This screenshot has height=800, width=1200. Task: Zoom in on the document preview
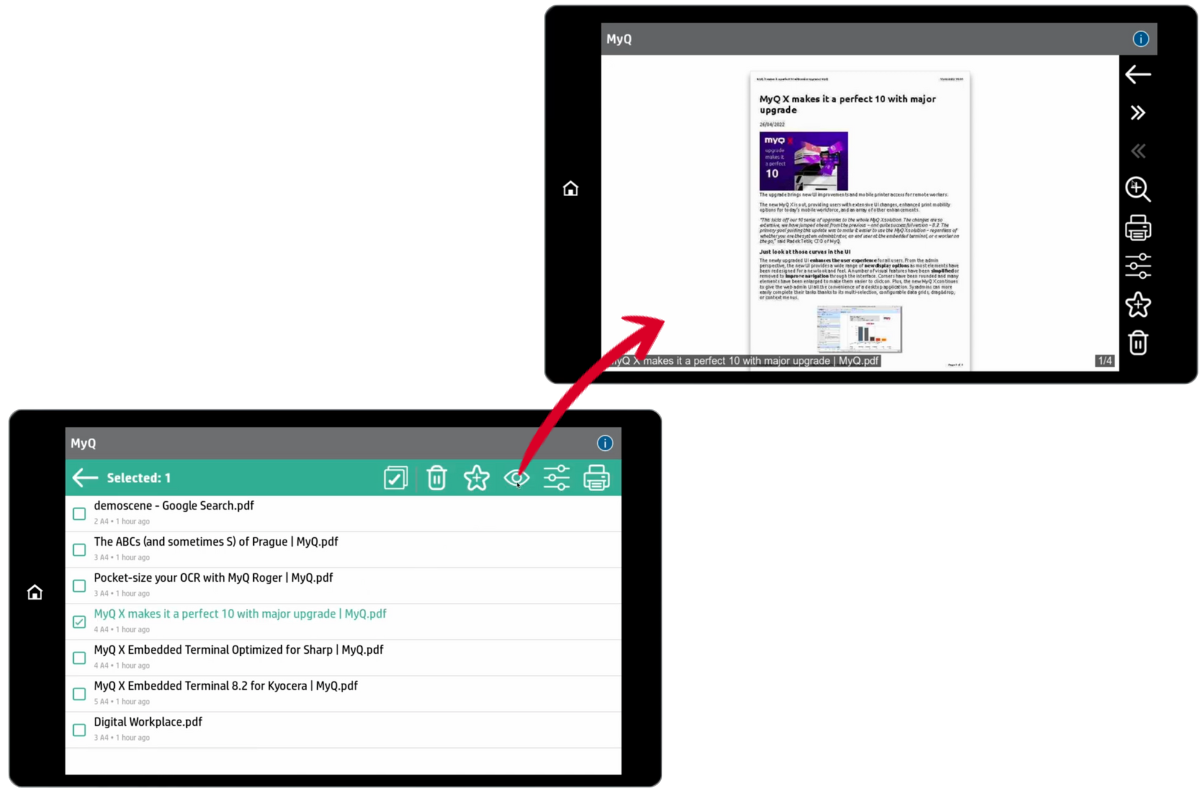tap(1137, 189)
